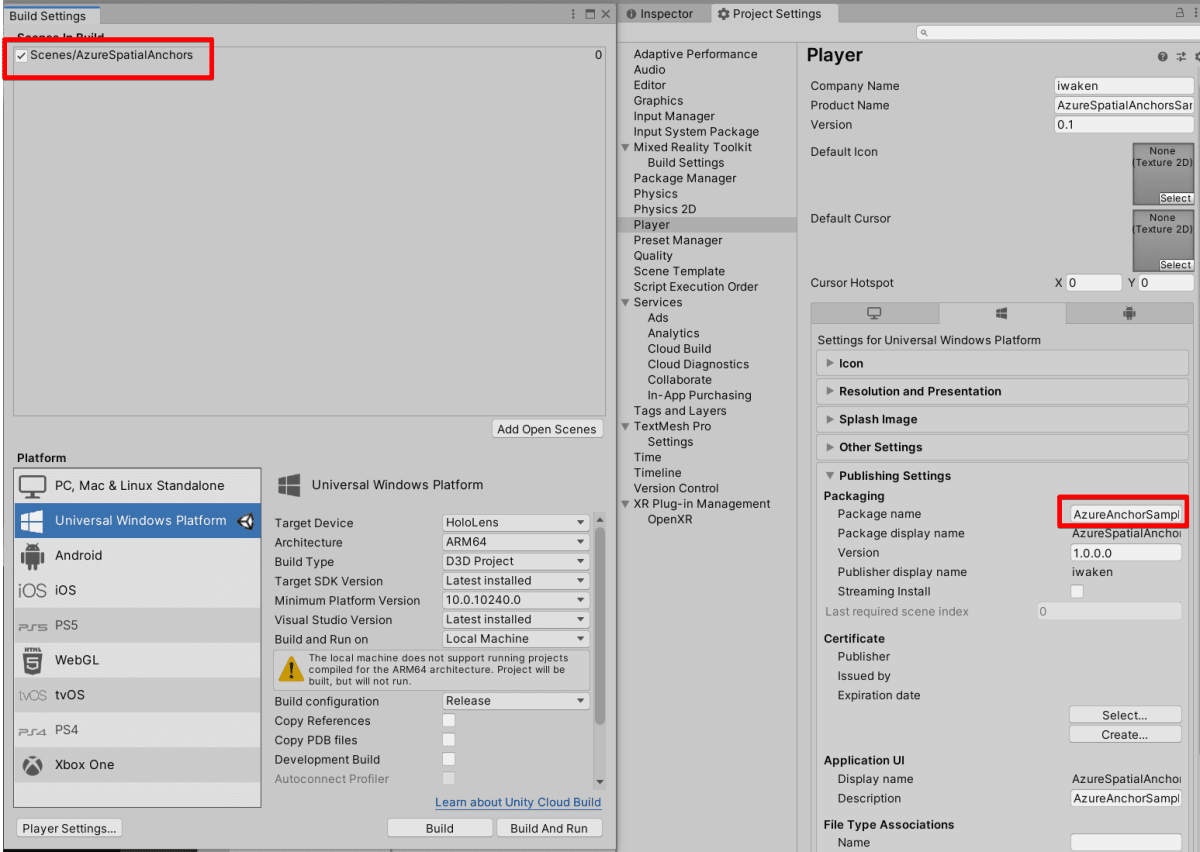The image size is (1200, 852).
Task: Open Target Device dropdown
Action: 516,523
